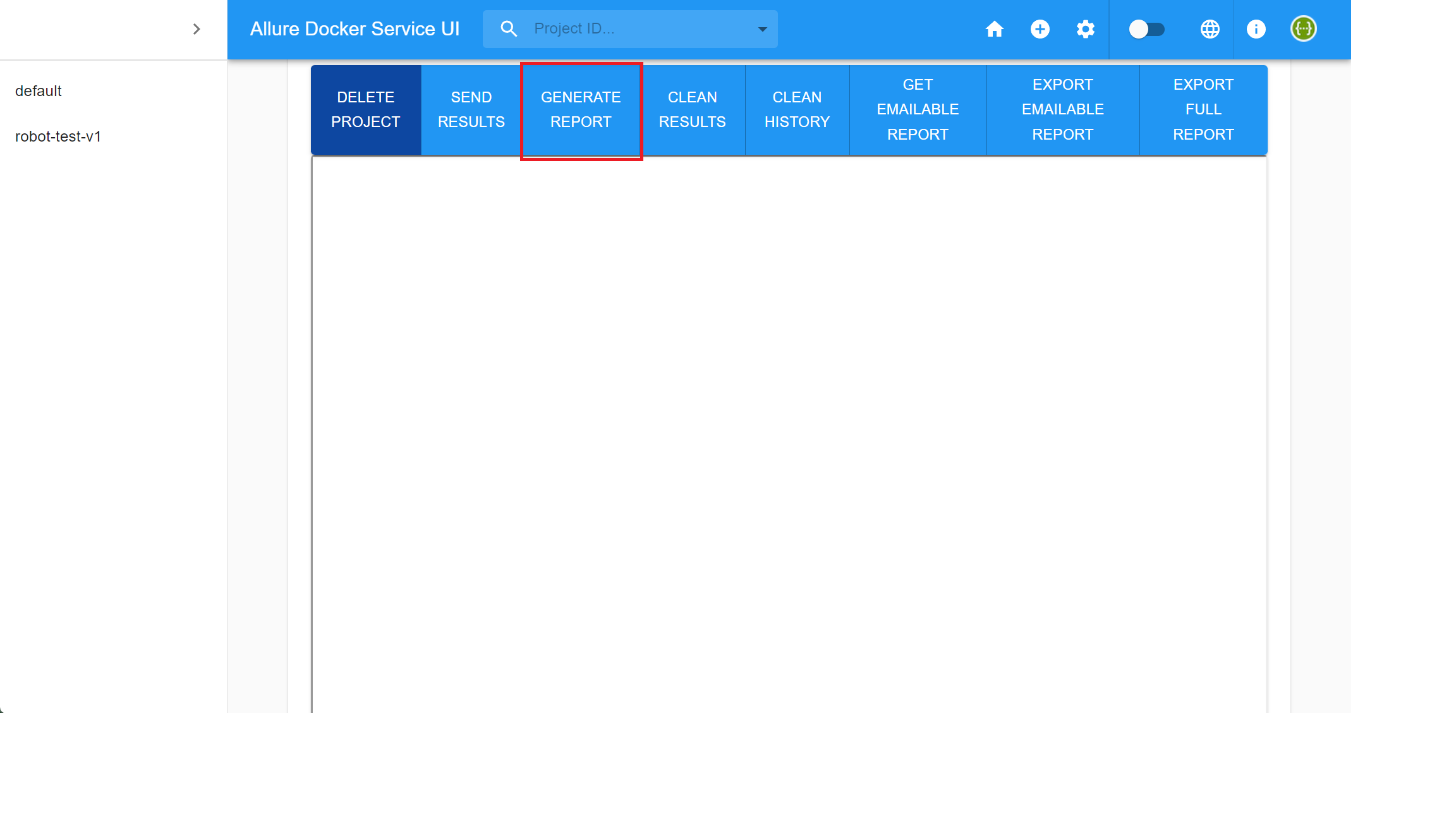Screen dimensions: 1456x819
Task: Click Export Emailable Report button
Action: (1062, 109)
